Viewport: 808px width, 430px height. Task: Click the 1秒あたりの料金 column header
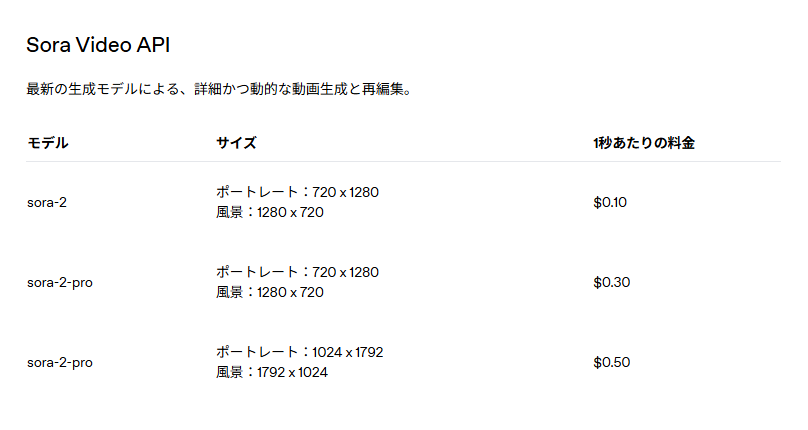[643, 143]
